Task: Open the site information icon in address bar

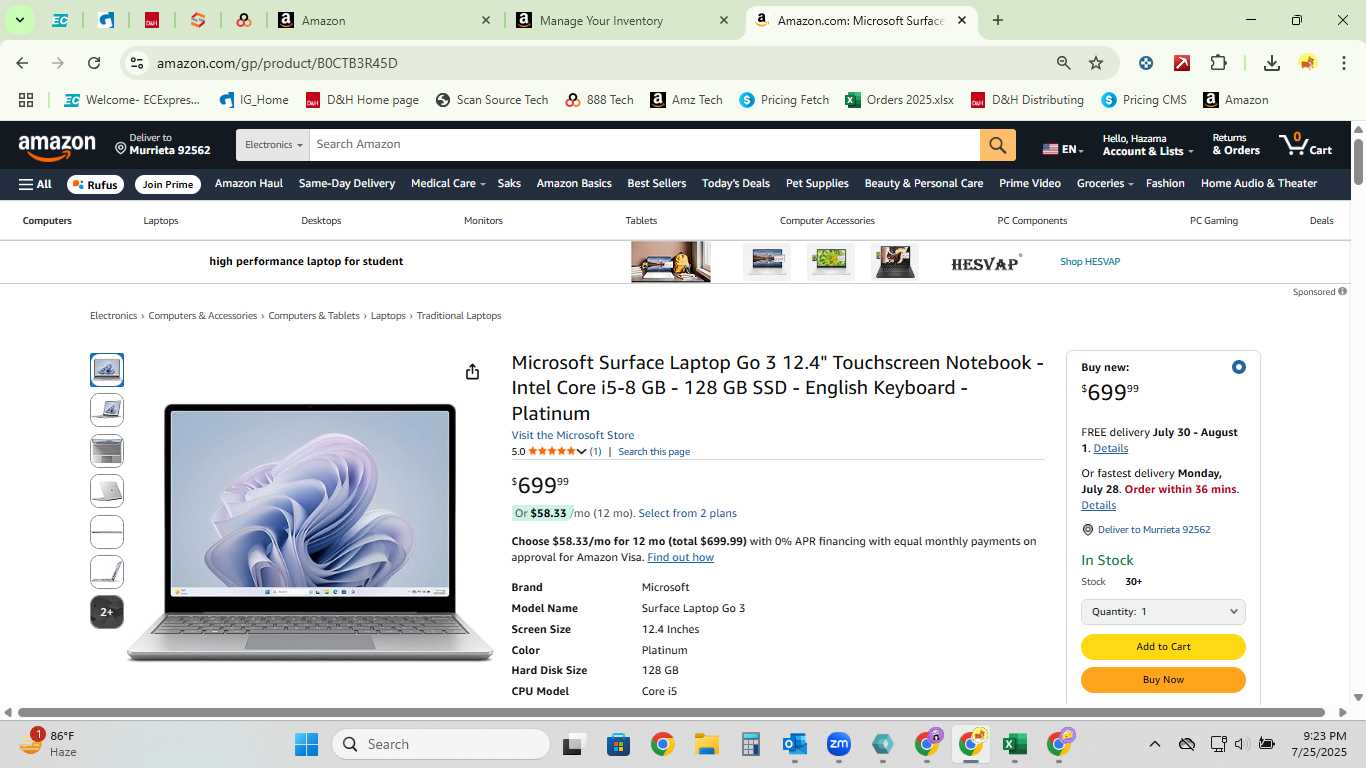Action: [x=137, y=63]
